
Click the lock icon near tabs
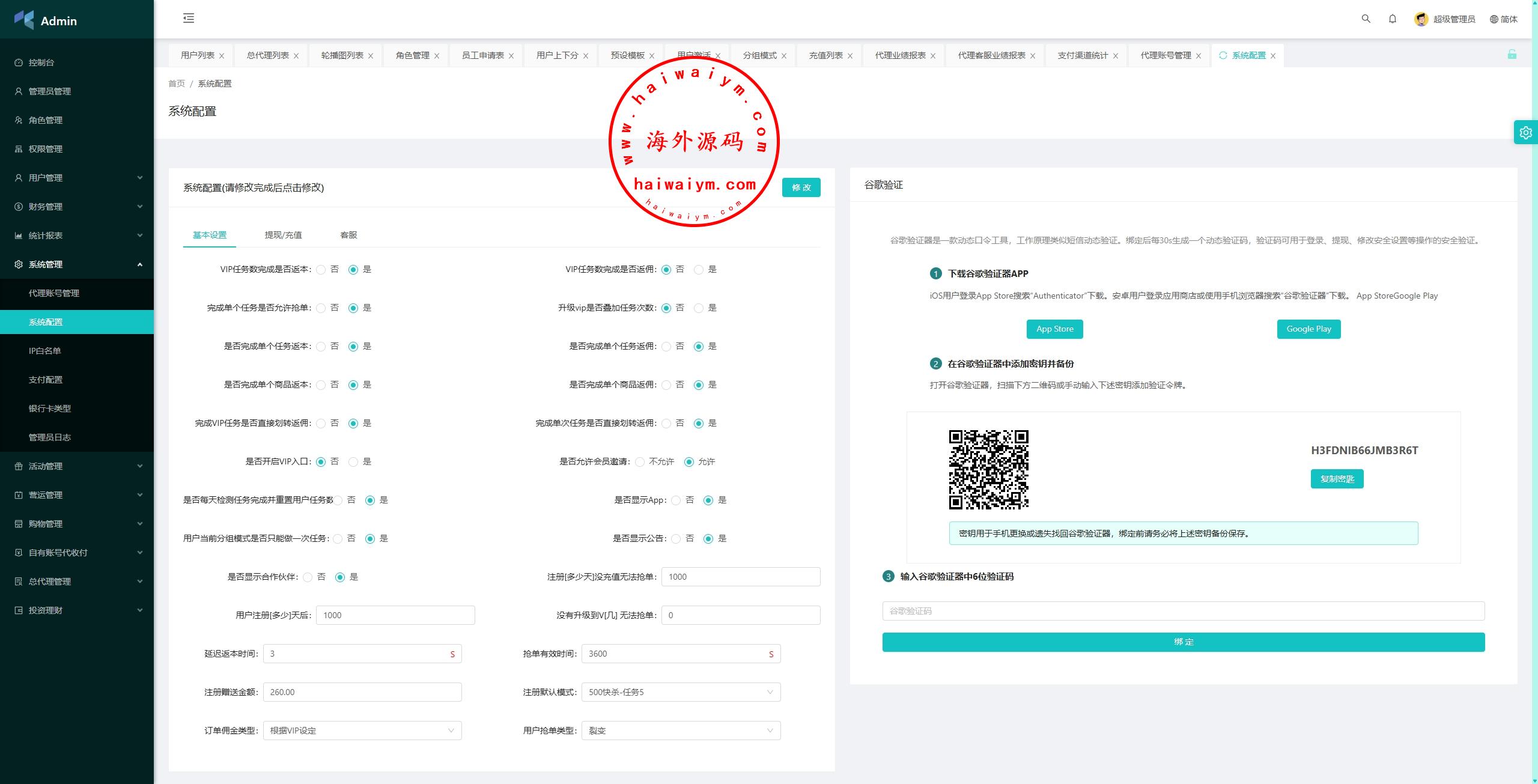coord(1512,55)
